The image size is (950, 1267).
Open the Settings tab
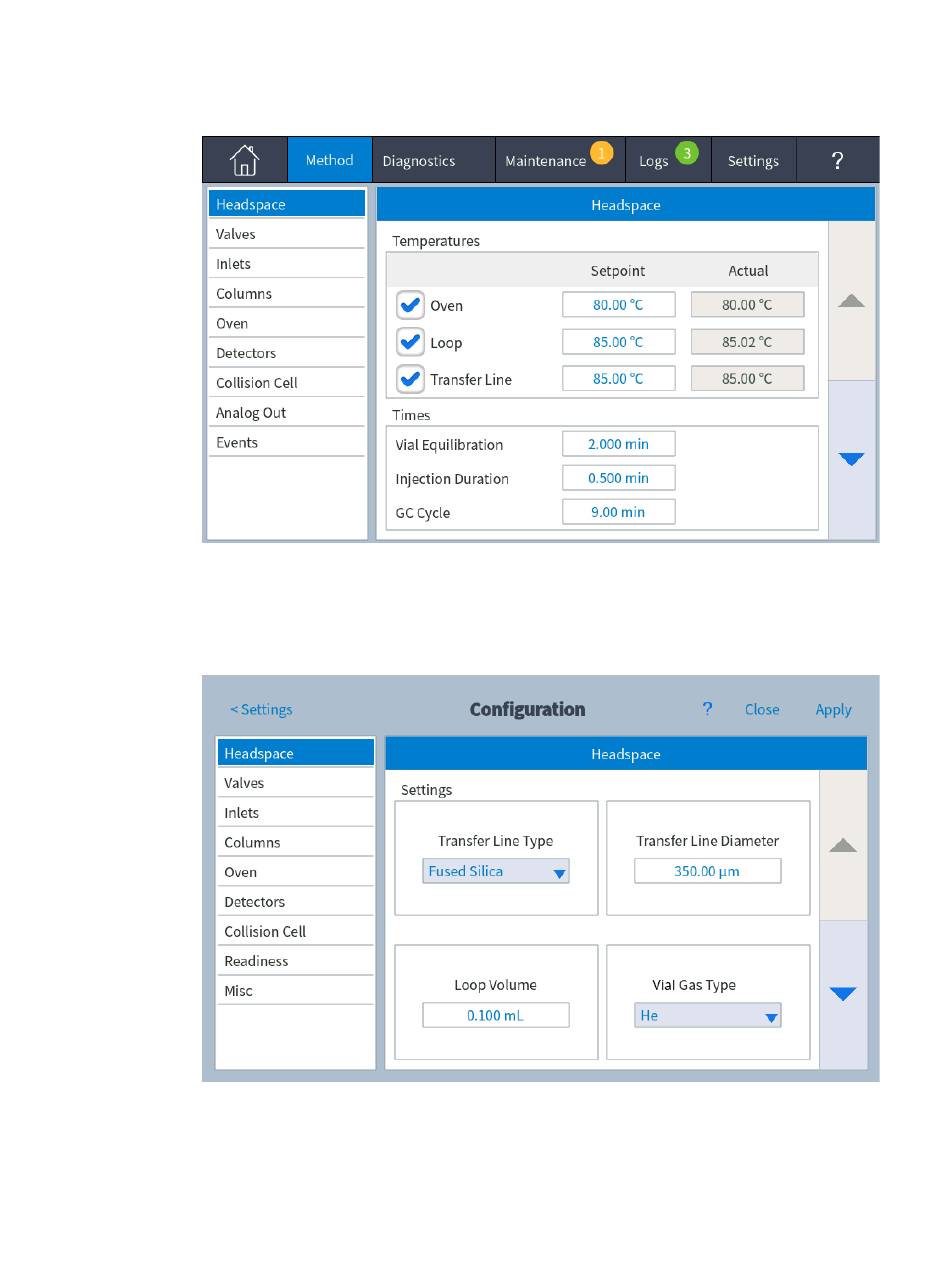(753, 160)
